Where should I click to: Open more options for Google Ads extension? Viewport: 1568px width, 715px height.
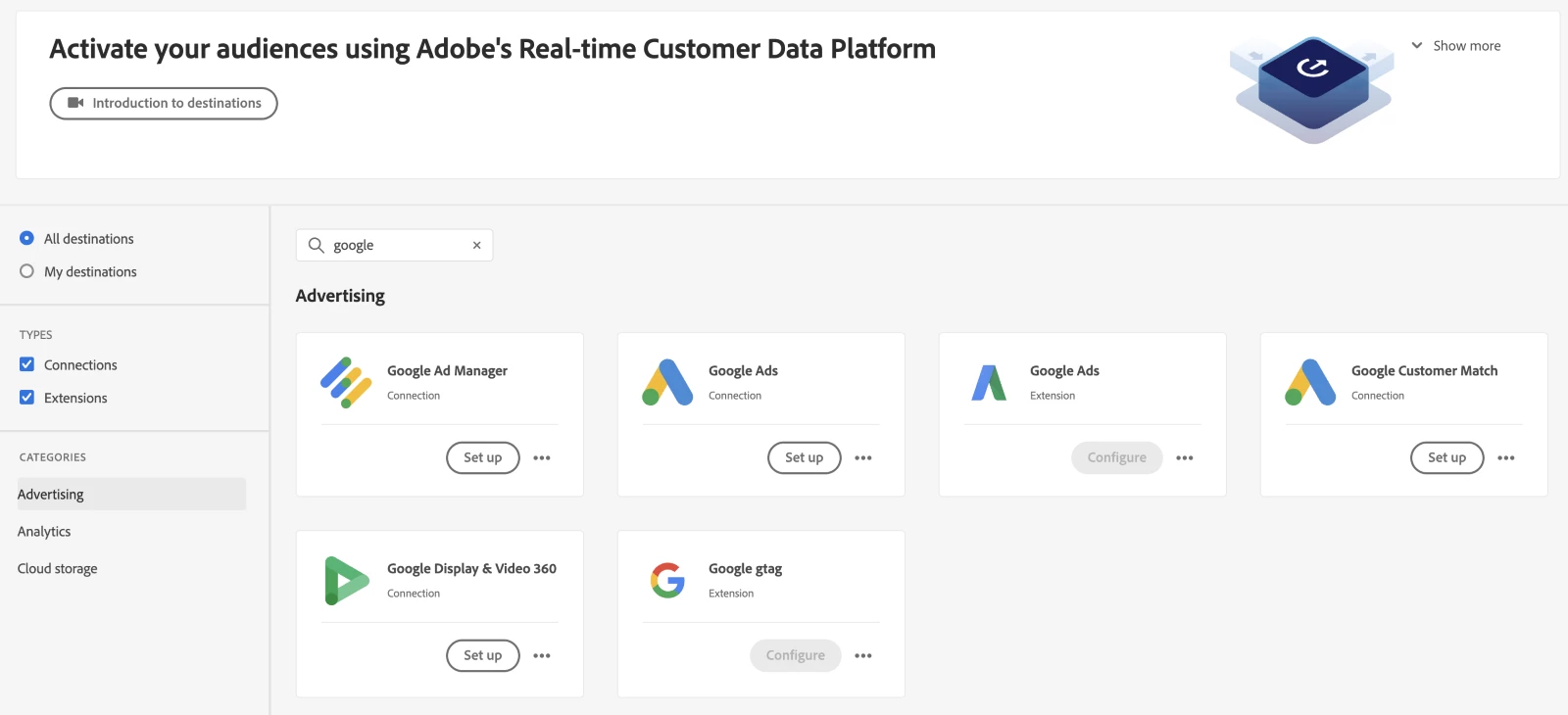coord(1185,457)
